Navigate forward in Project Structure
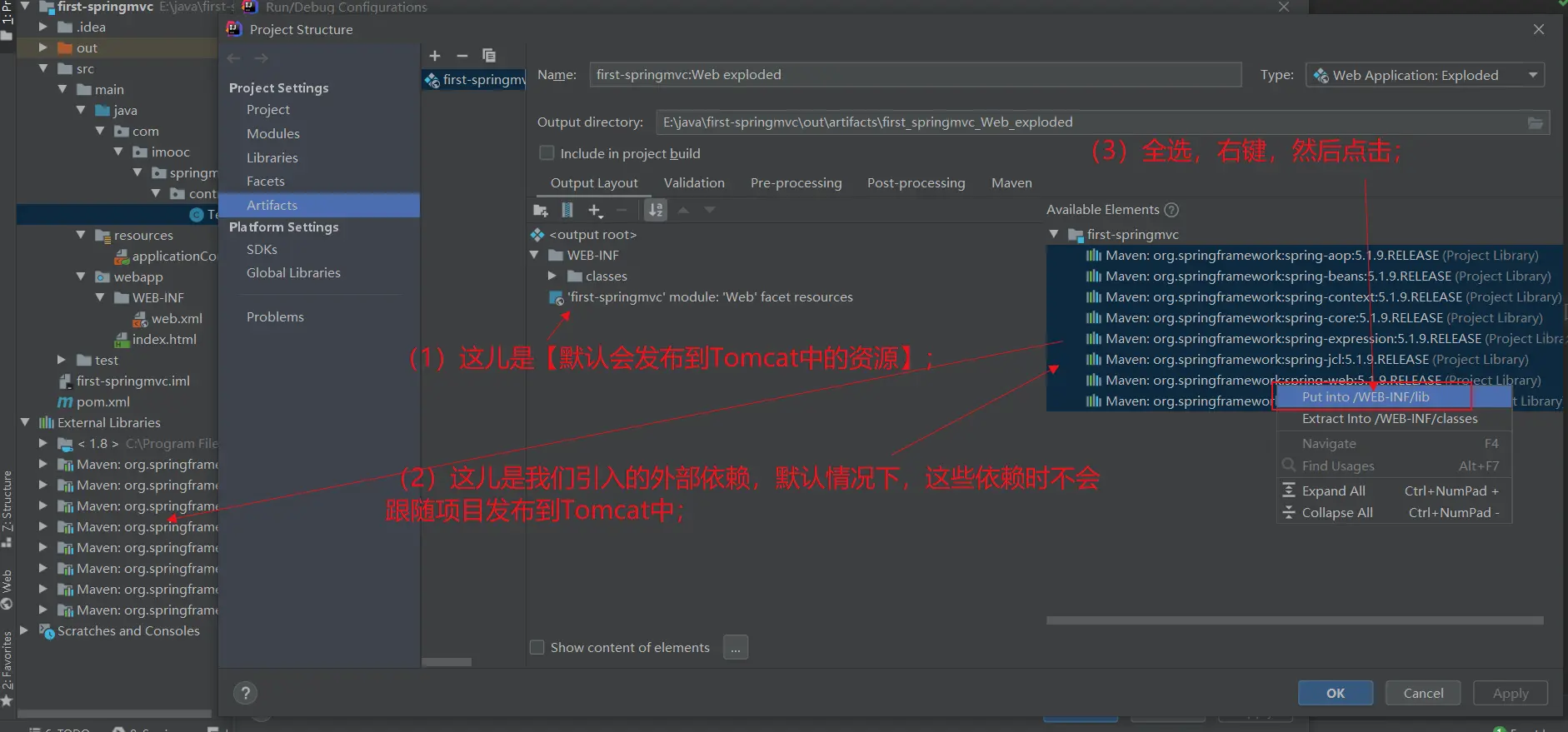This screenshot has width=1568, height=732. point(262,58)
